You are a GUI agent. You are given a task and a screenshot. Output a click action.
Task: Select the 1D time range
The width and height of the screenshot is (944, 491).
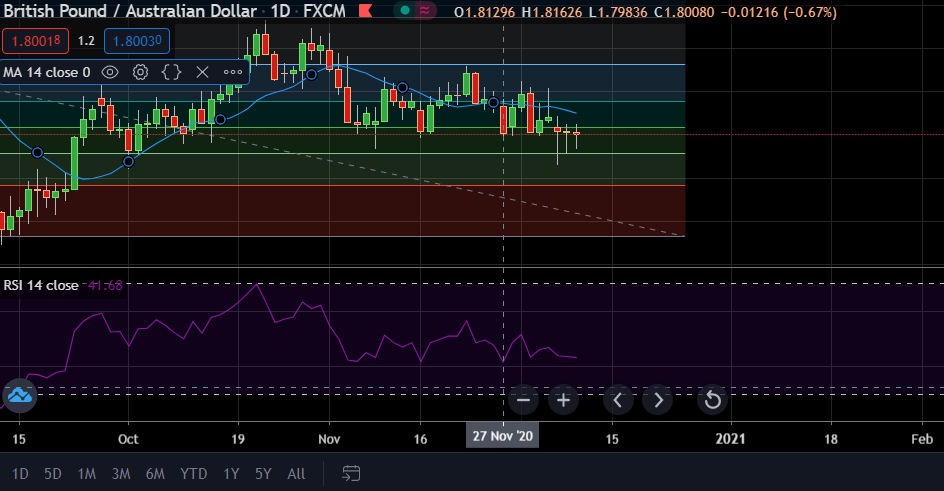[20, 473]
